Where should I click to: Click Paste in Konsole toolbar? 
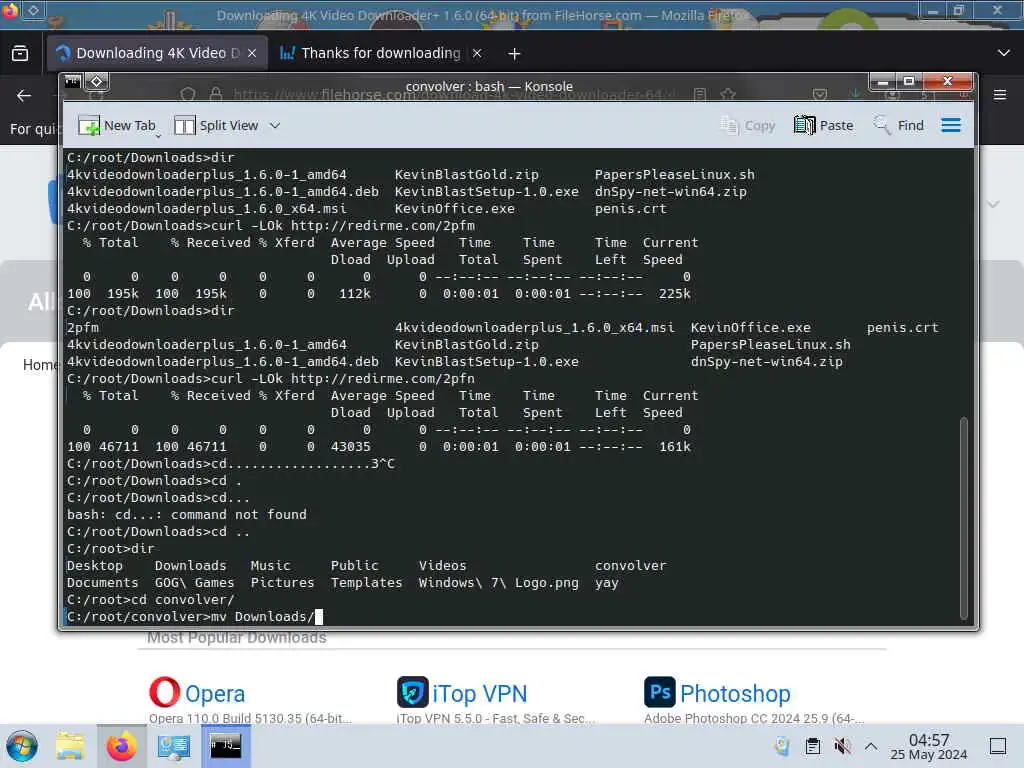(x=824, y=125)
